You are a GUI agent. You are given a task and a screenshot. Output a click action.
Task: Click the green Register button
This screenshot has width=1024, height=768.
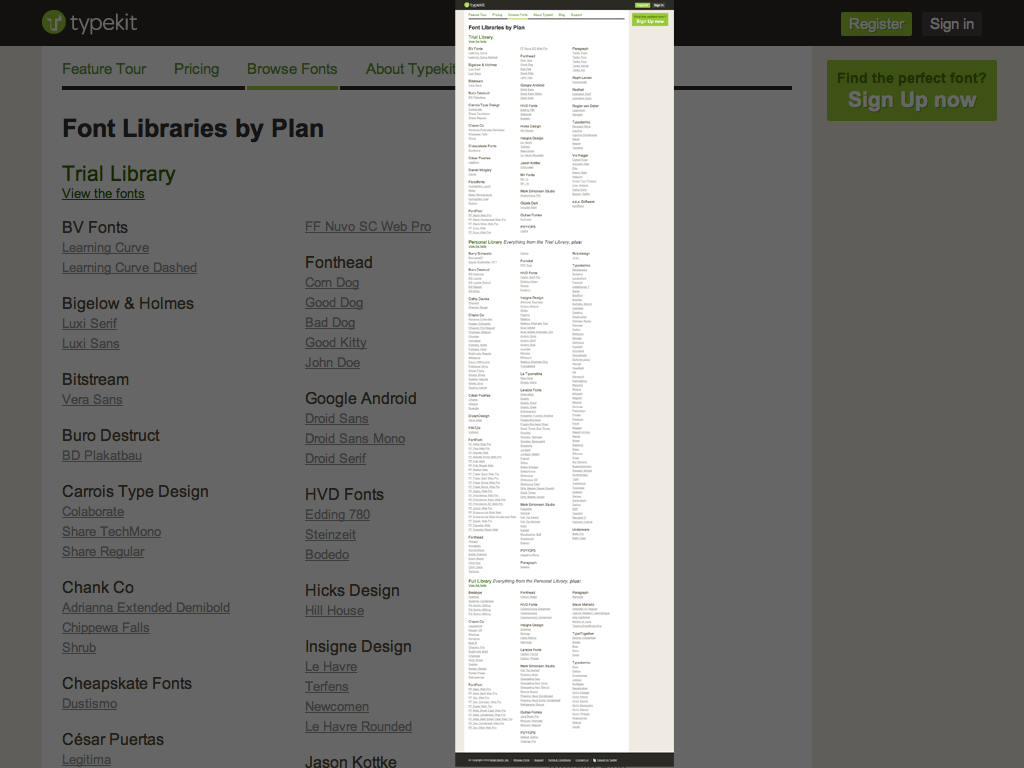[876, 24]
